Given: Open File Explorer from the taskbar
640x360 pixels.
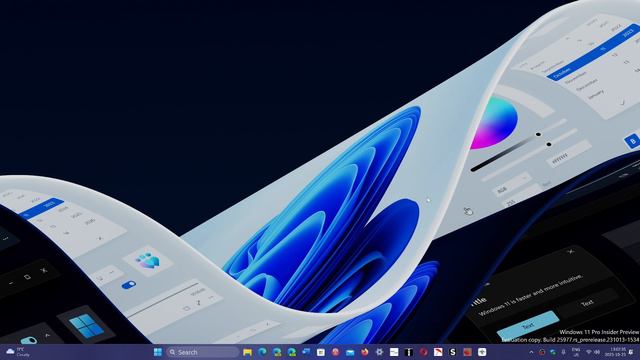Looking at the screenshot, I should (x=247, y=352).
